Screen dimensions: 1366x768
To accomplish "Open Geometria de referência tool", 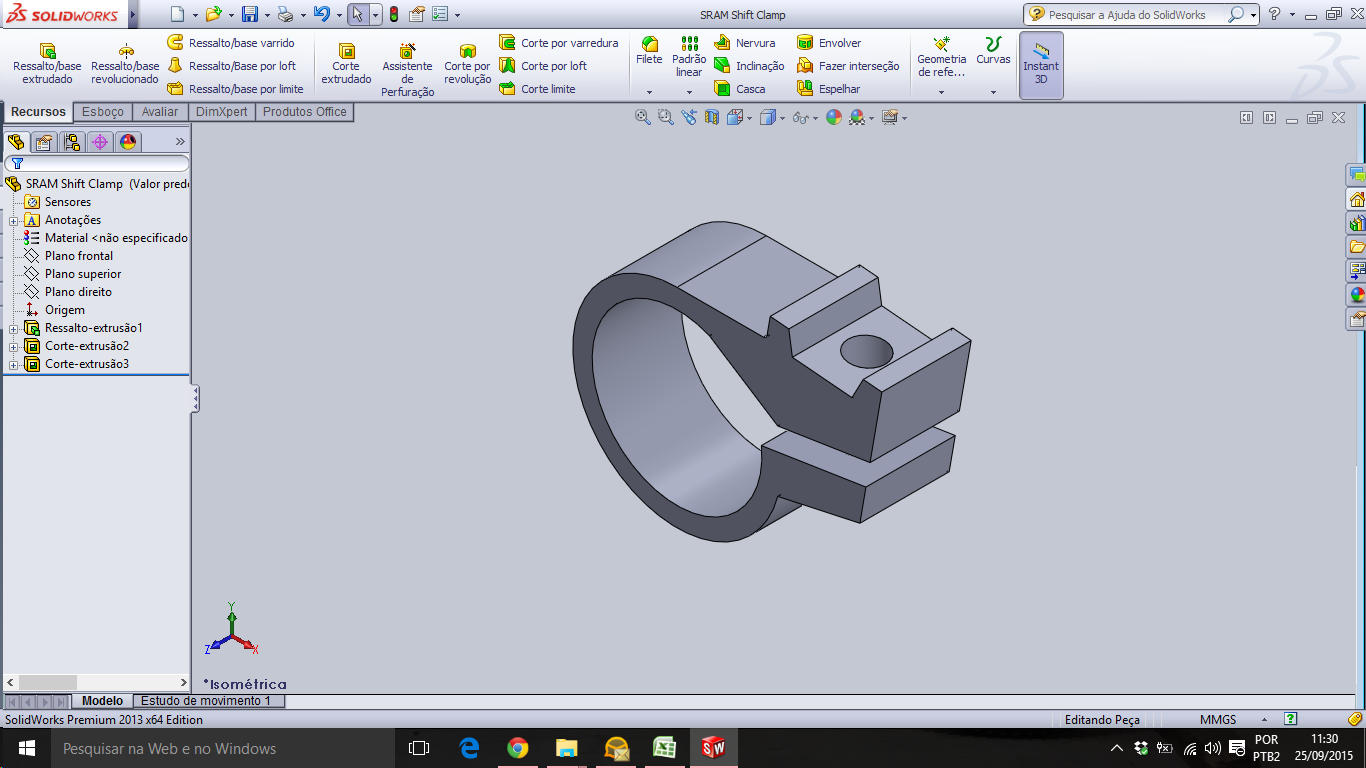I will pos(941,57).
